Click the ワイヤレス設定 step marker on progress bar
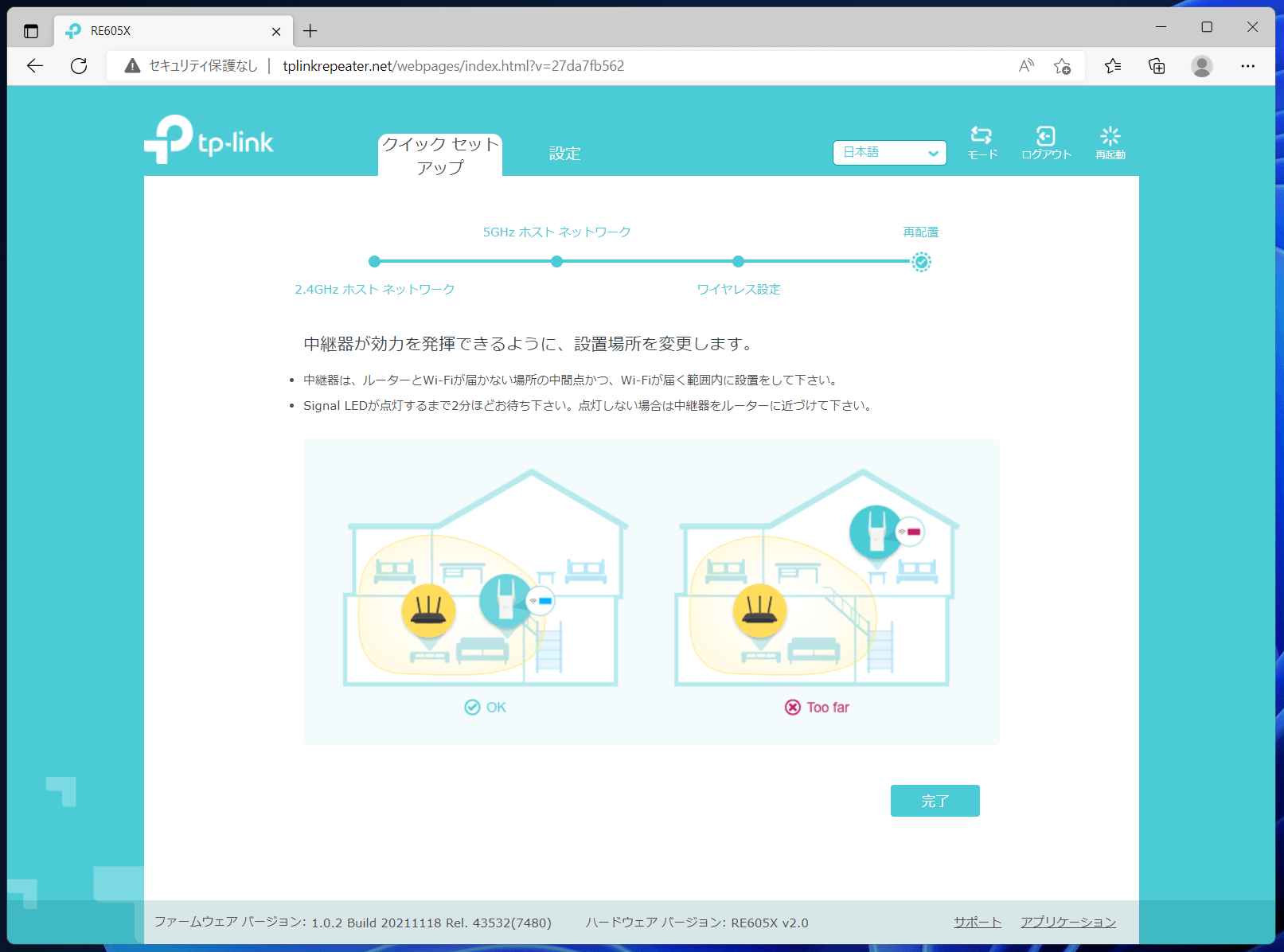This screenshot has width=1284, height=952. click(x=738, y=262)
